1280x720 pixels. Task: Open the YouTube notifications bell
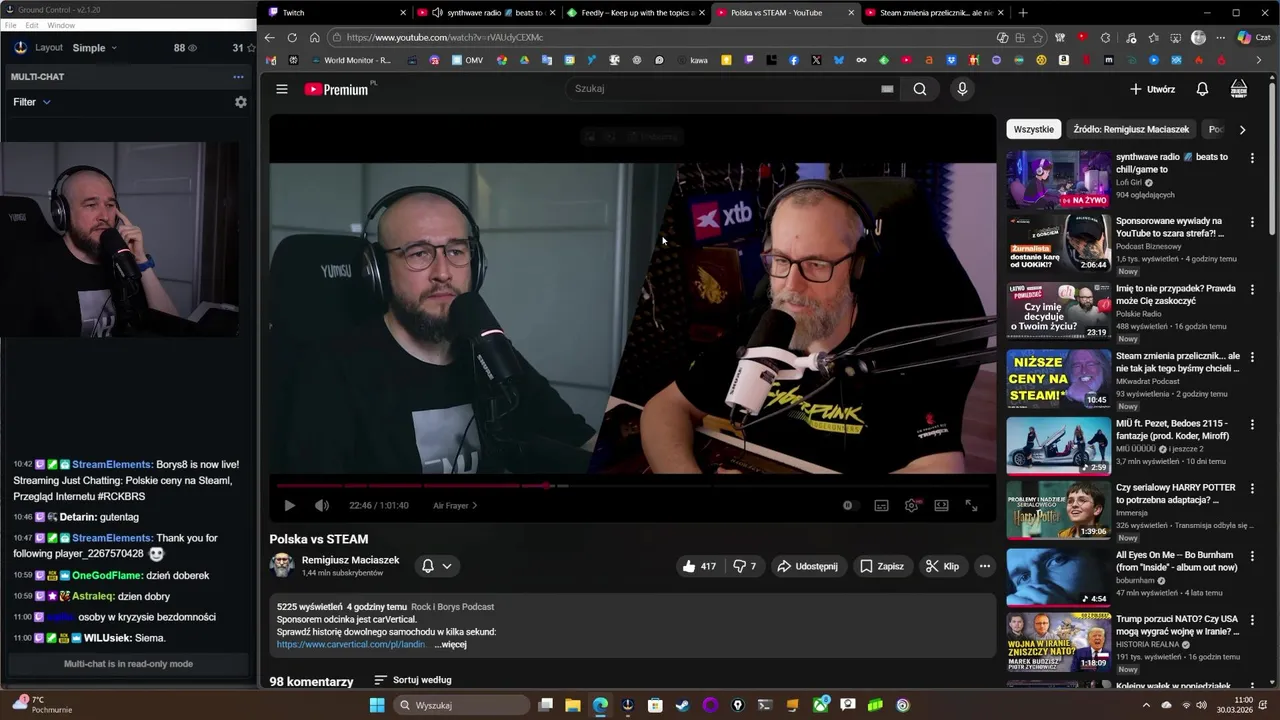pyautogui.click(x=1202, y=89)
